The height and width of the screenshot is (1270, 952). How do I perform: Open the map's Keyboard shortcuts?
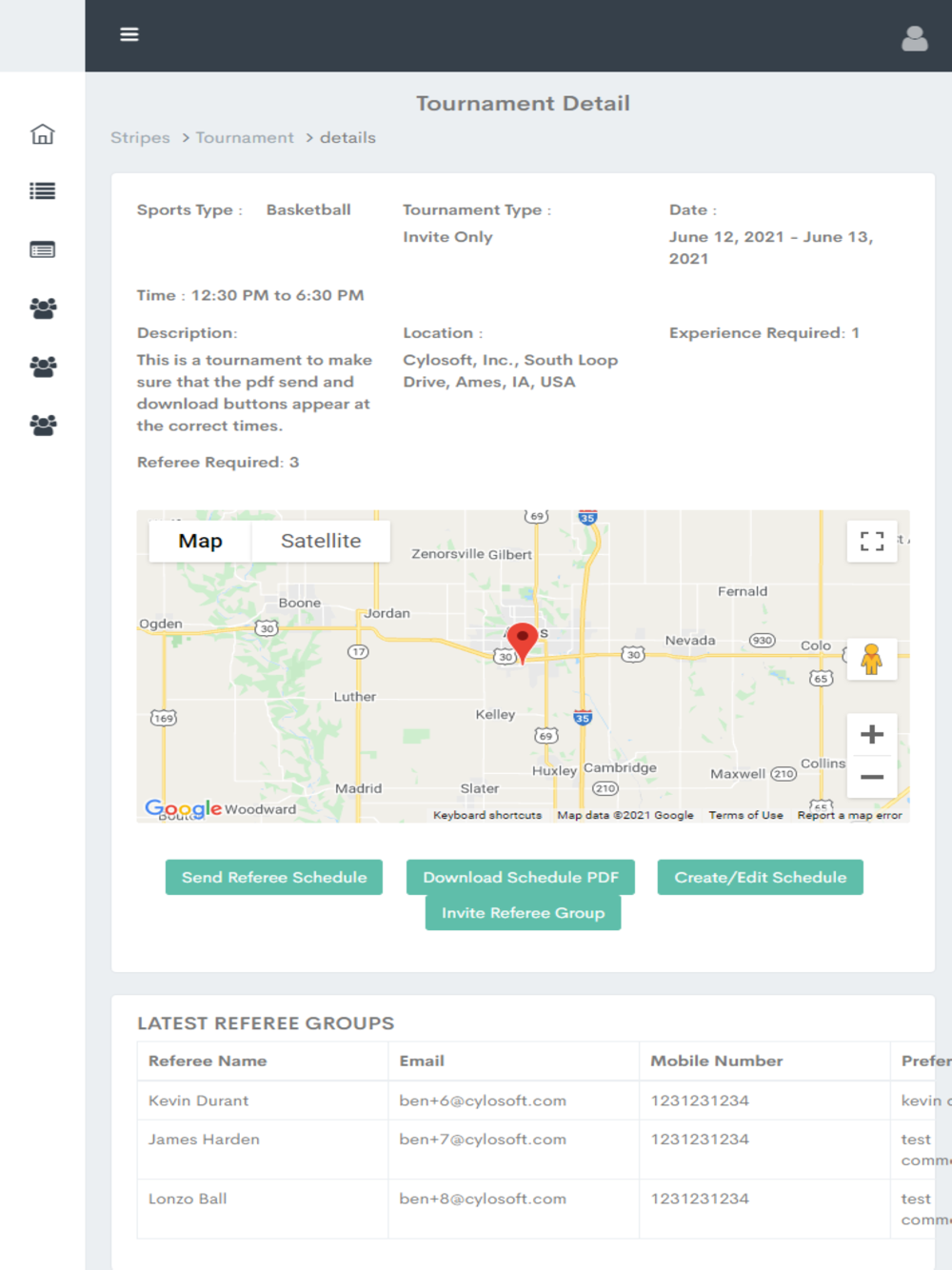click(x=487, y=815)
